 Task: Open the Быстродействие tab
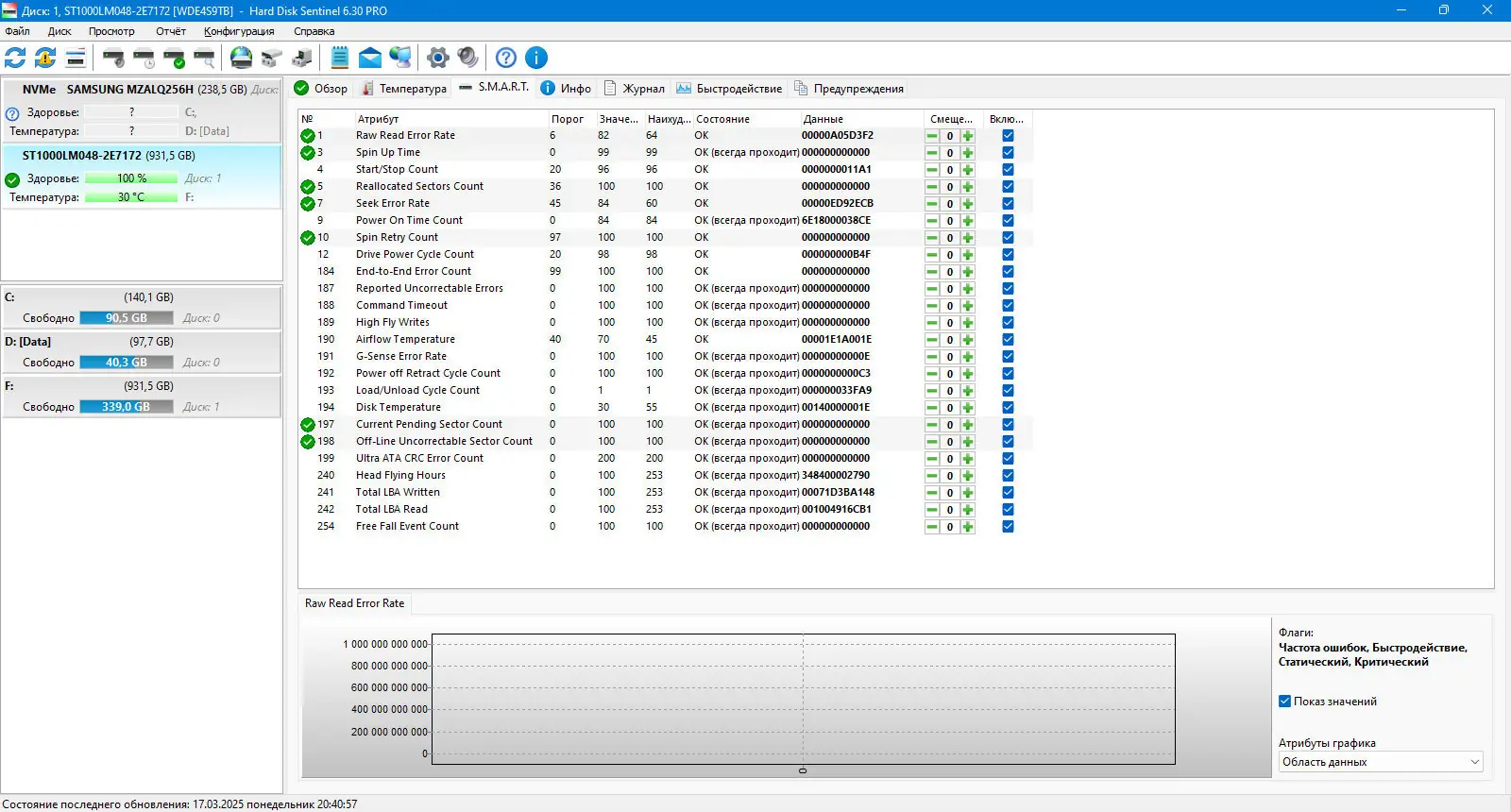click(x=730, y=89)
